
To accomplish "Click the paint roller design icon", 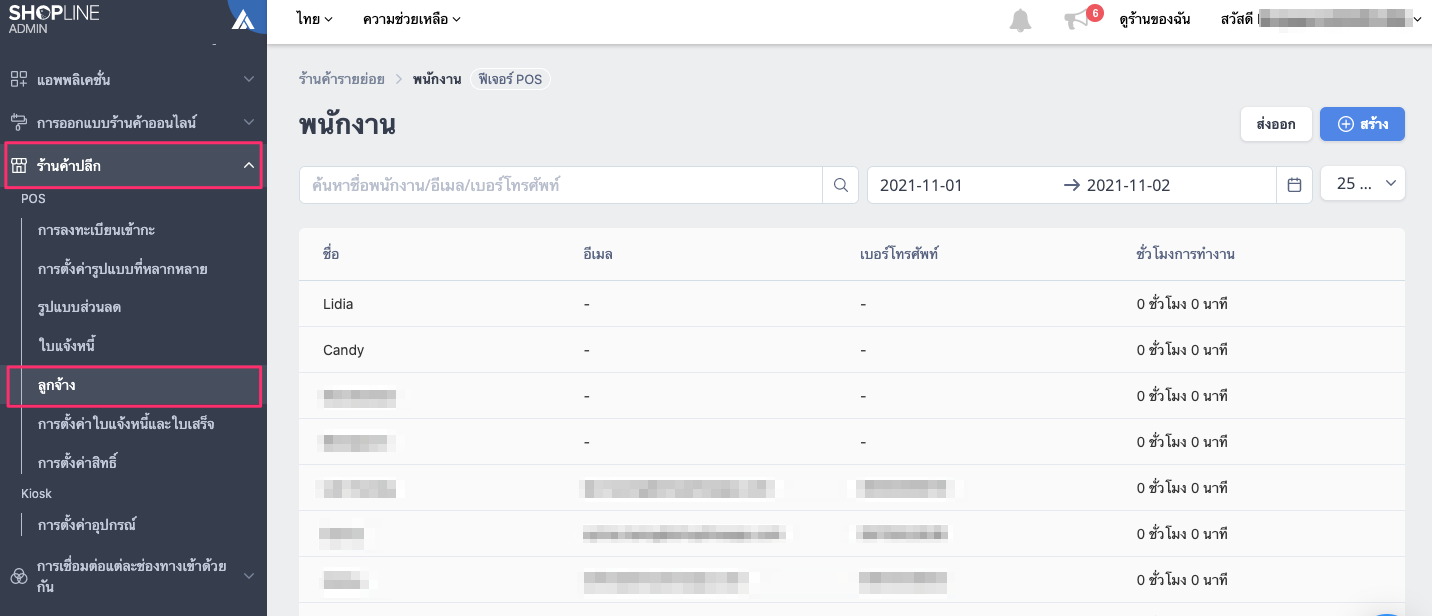I will pyautogui.click(x=18, y=123).
